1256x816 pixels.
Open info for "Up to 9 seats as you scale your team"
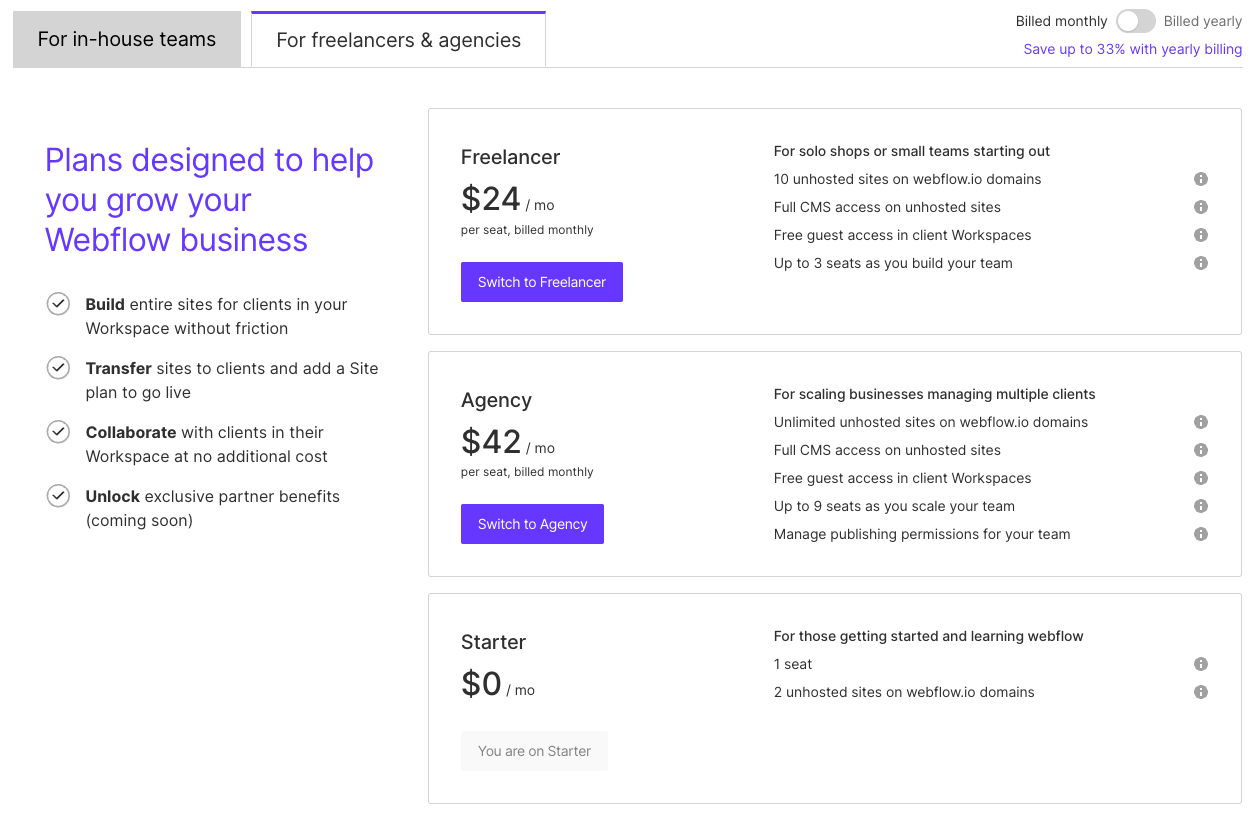coord(1201,506)
